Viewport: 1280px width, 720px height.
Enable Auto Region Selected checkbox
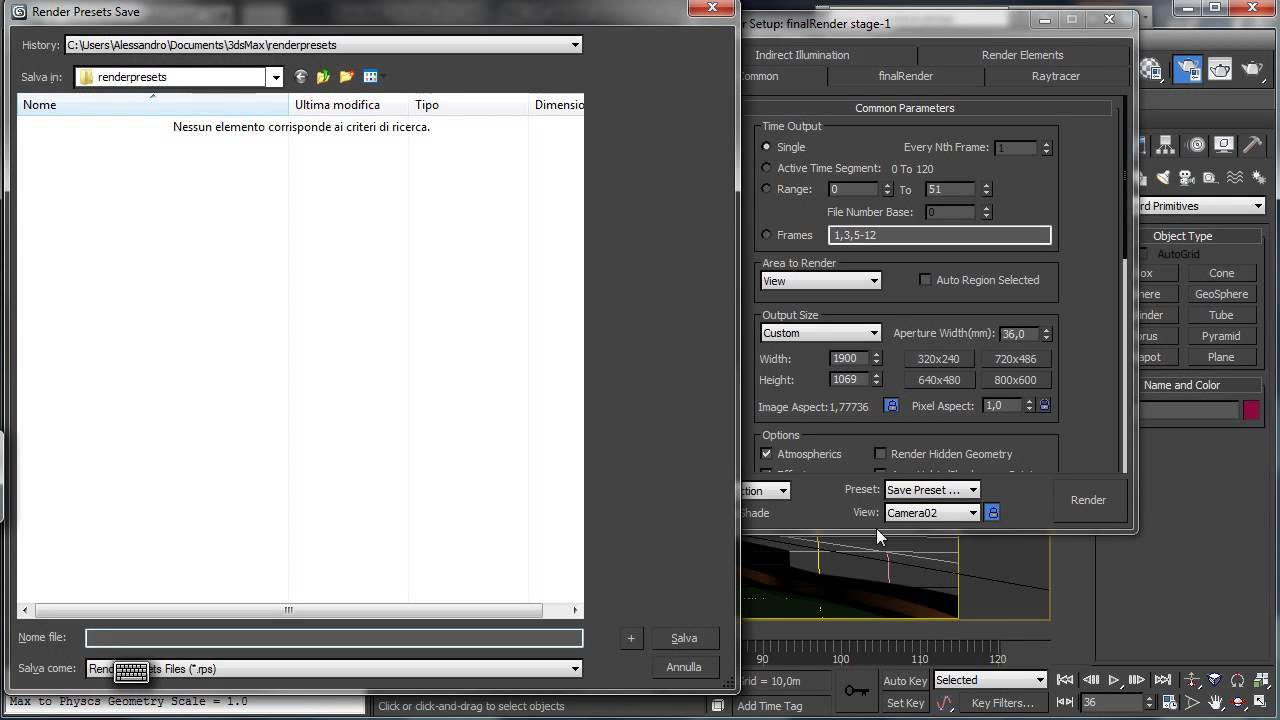(x=925, y=280)
